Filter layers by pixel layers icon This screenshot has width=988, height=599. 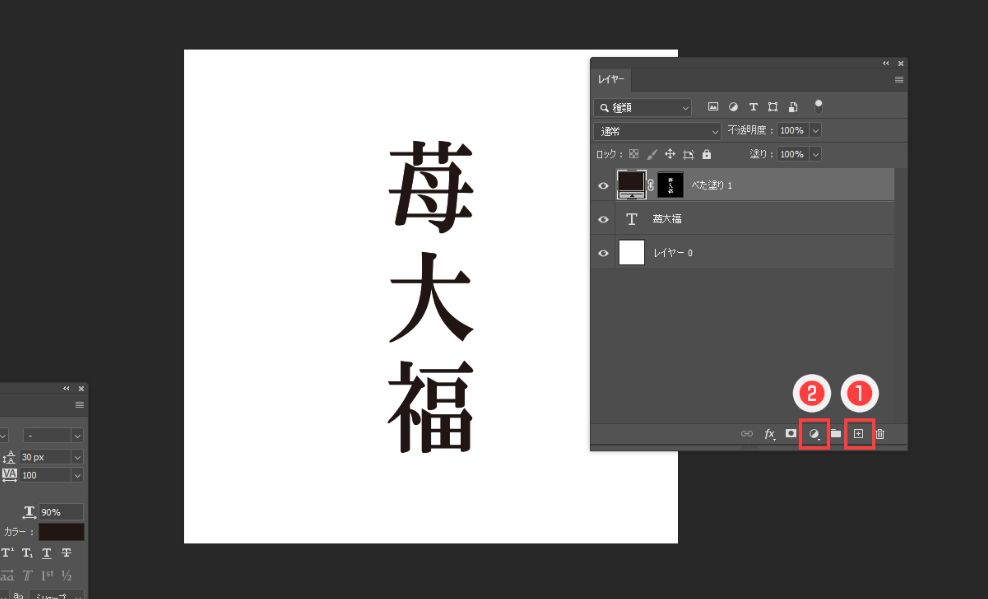713,107
